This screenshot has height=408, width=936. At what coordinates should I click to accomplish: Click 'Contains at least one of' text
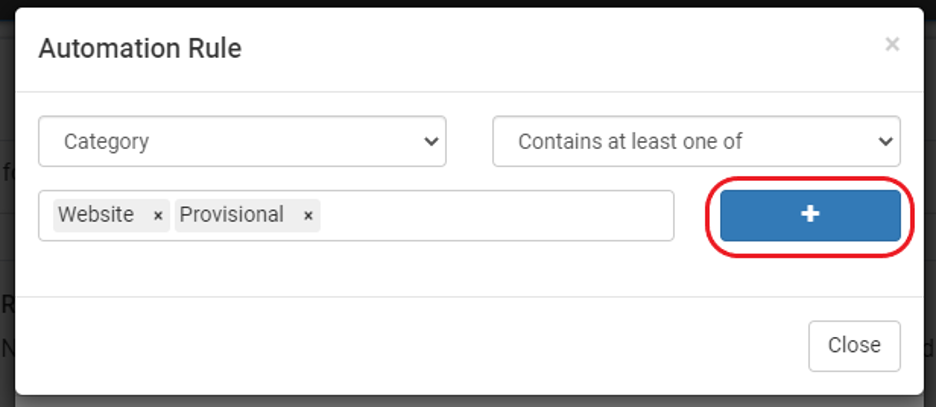[x=630, y=142]
